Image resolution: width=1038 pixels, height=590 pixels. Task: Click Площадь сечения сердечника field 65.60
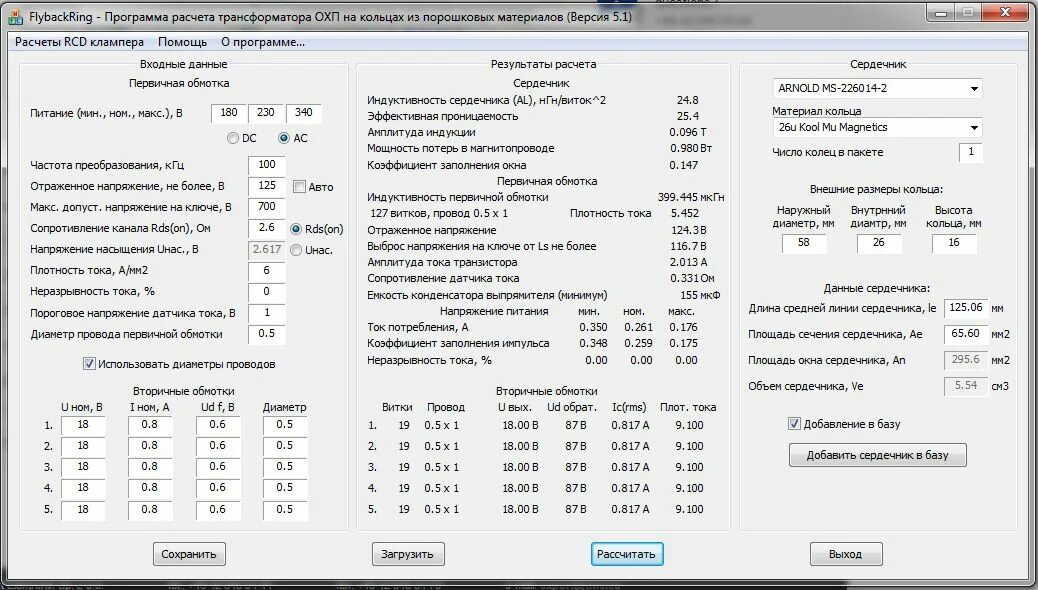click(x=966, y=334)
